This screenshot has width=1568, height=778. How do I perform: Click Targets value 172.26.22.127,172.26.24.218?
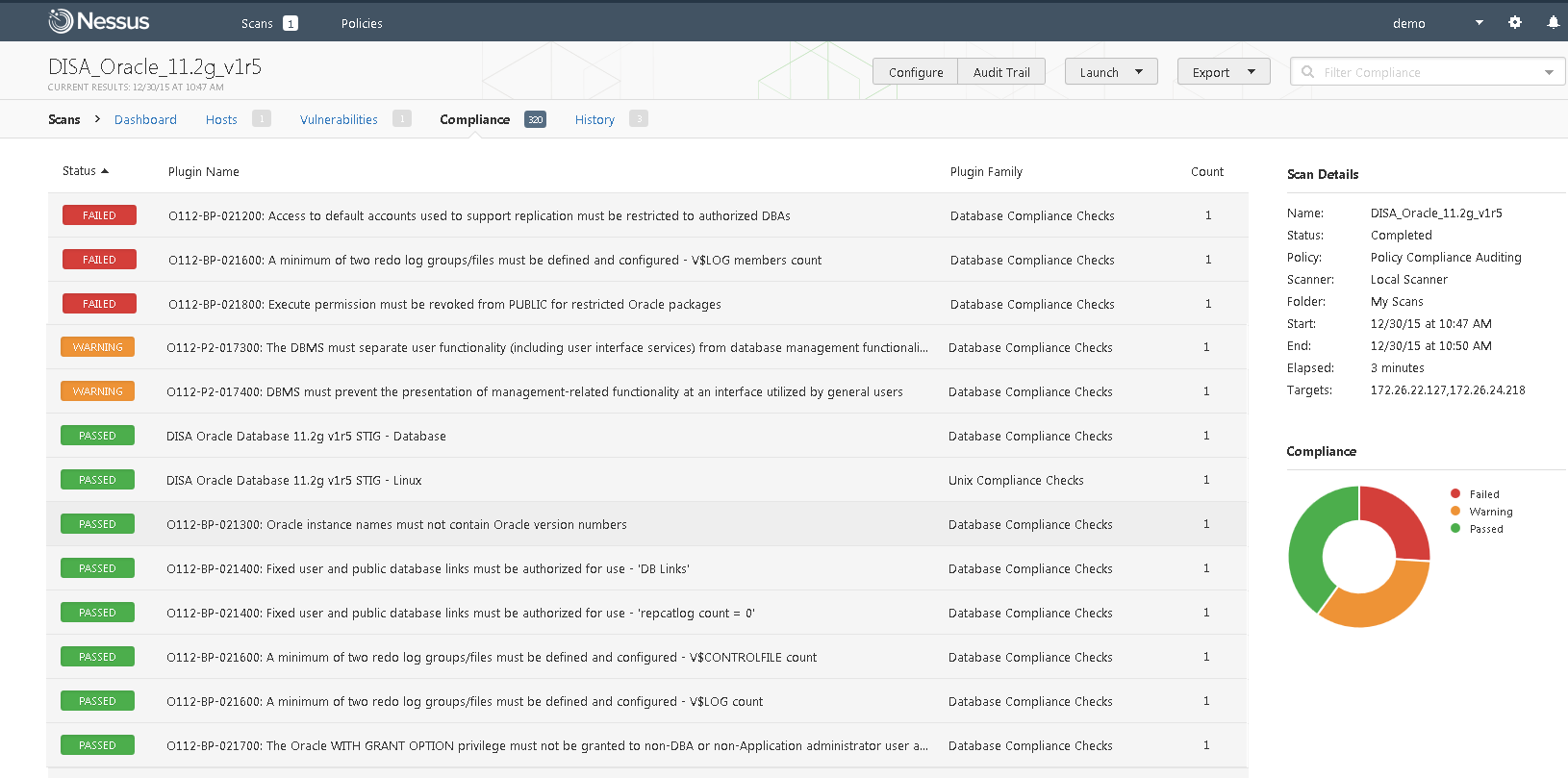click(x=1448, y=389)
